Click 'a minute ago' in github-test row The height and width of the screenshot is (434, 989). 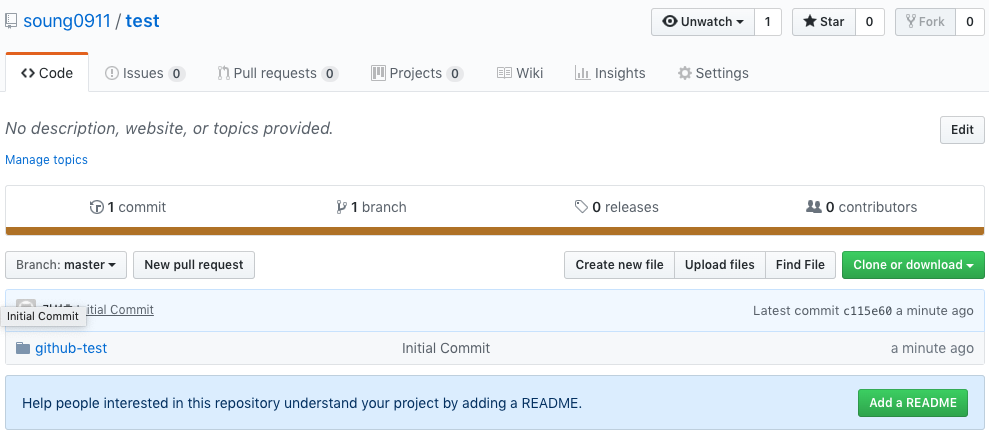tap(932, 348)
